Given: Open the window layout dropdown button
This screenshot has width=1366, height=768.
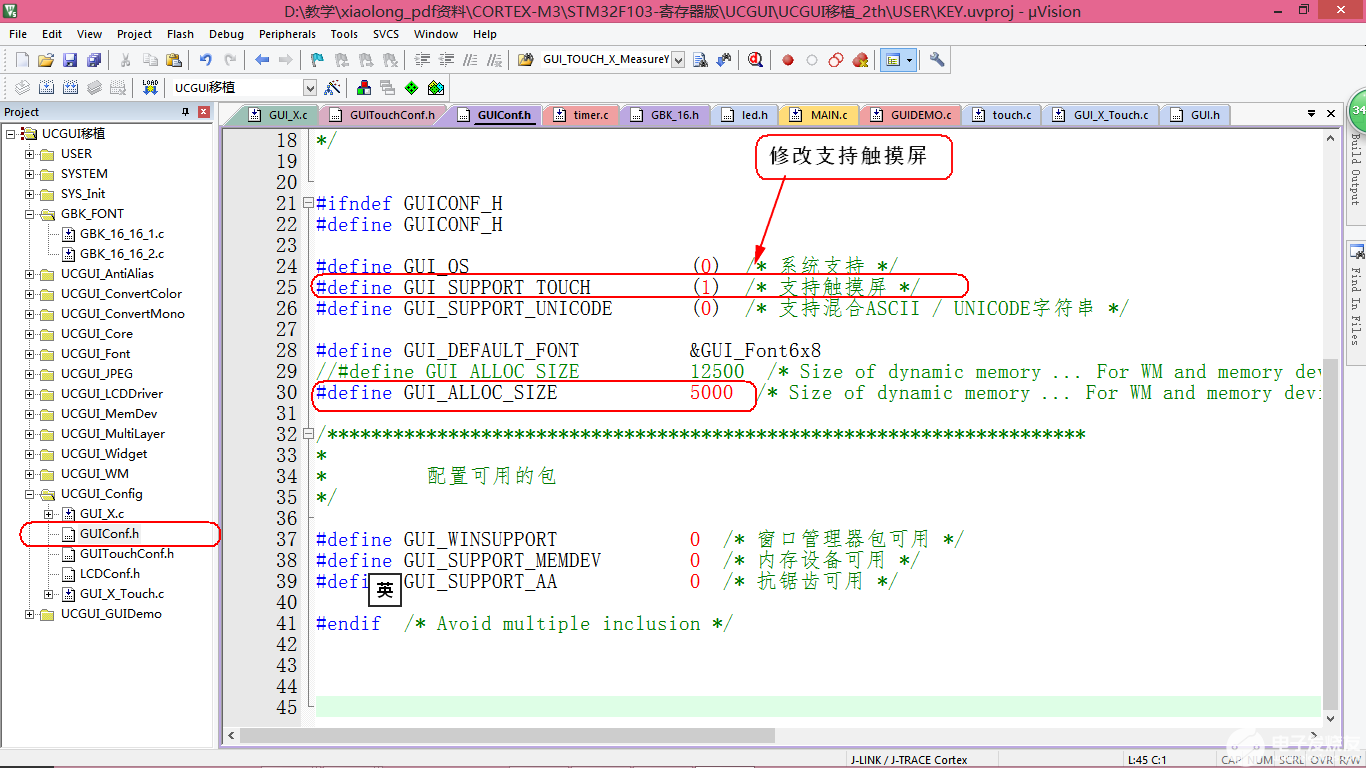Looking at the screenshot, I should point(909,60).
